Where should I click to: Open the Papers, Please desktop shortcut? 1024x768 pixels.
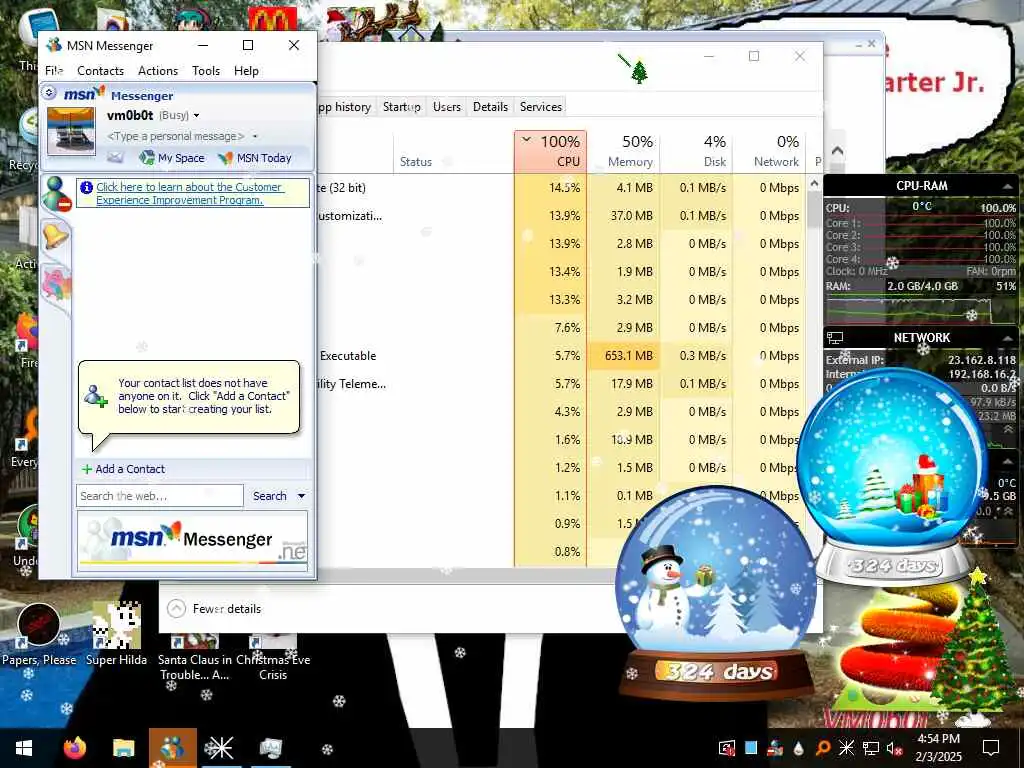(39, 634)
